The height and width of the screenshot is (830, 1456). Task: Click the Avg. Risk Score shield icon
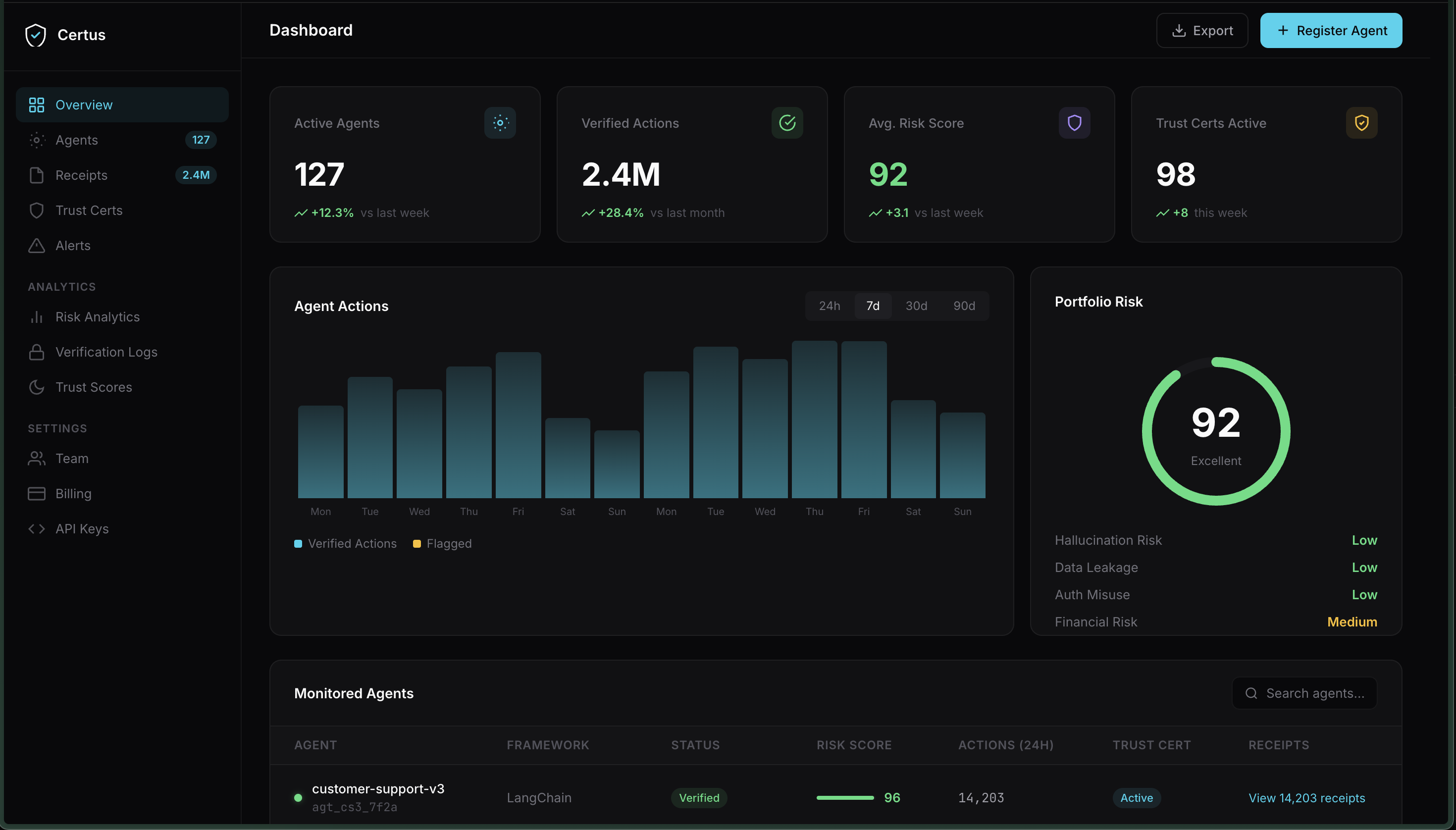pyautogui.click(x=1074, y=122)
